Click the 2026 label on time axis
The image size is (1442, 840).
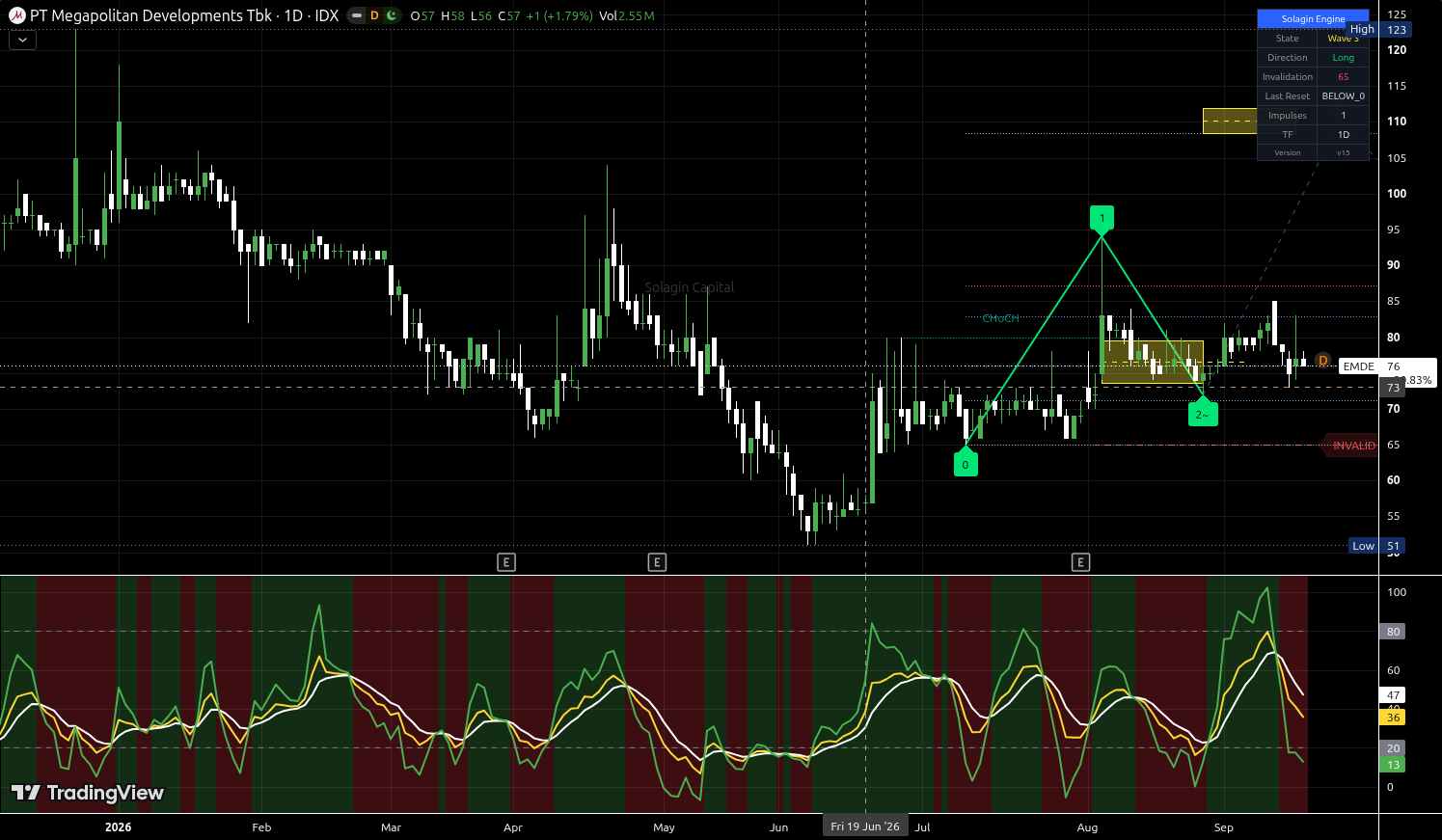tap(118, 827)
